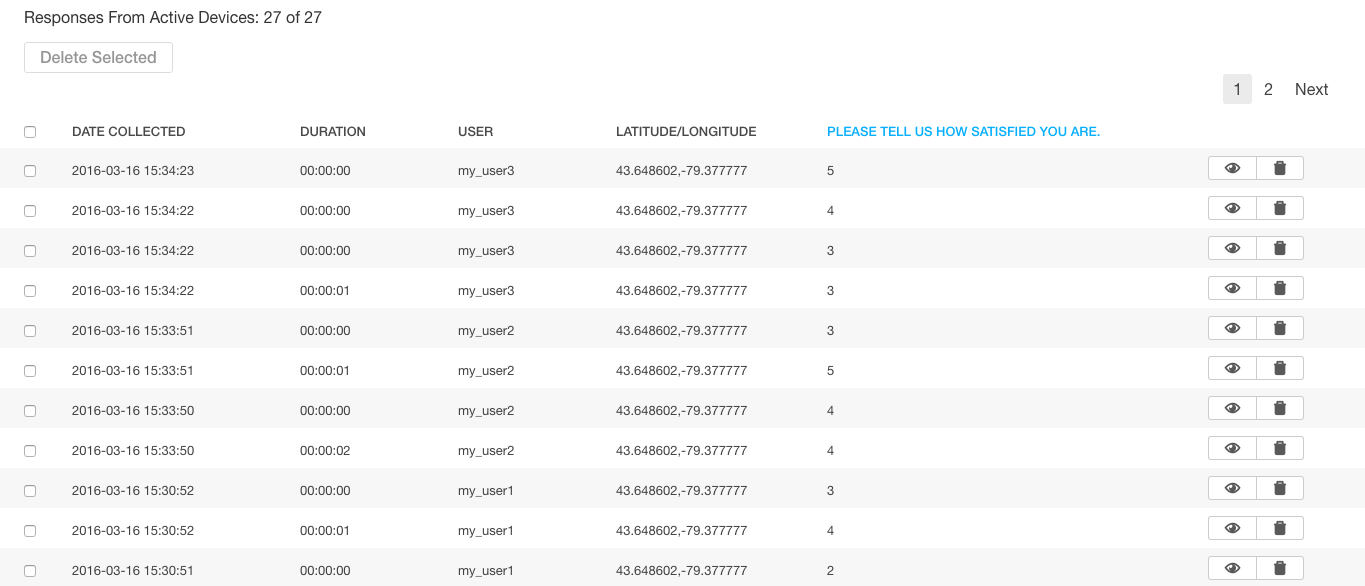Sort by satisfaction question column header
The height and width of the screenshot is (586, 1365).
coord(963,131)
